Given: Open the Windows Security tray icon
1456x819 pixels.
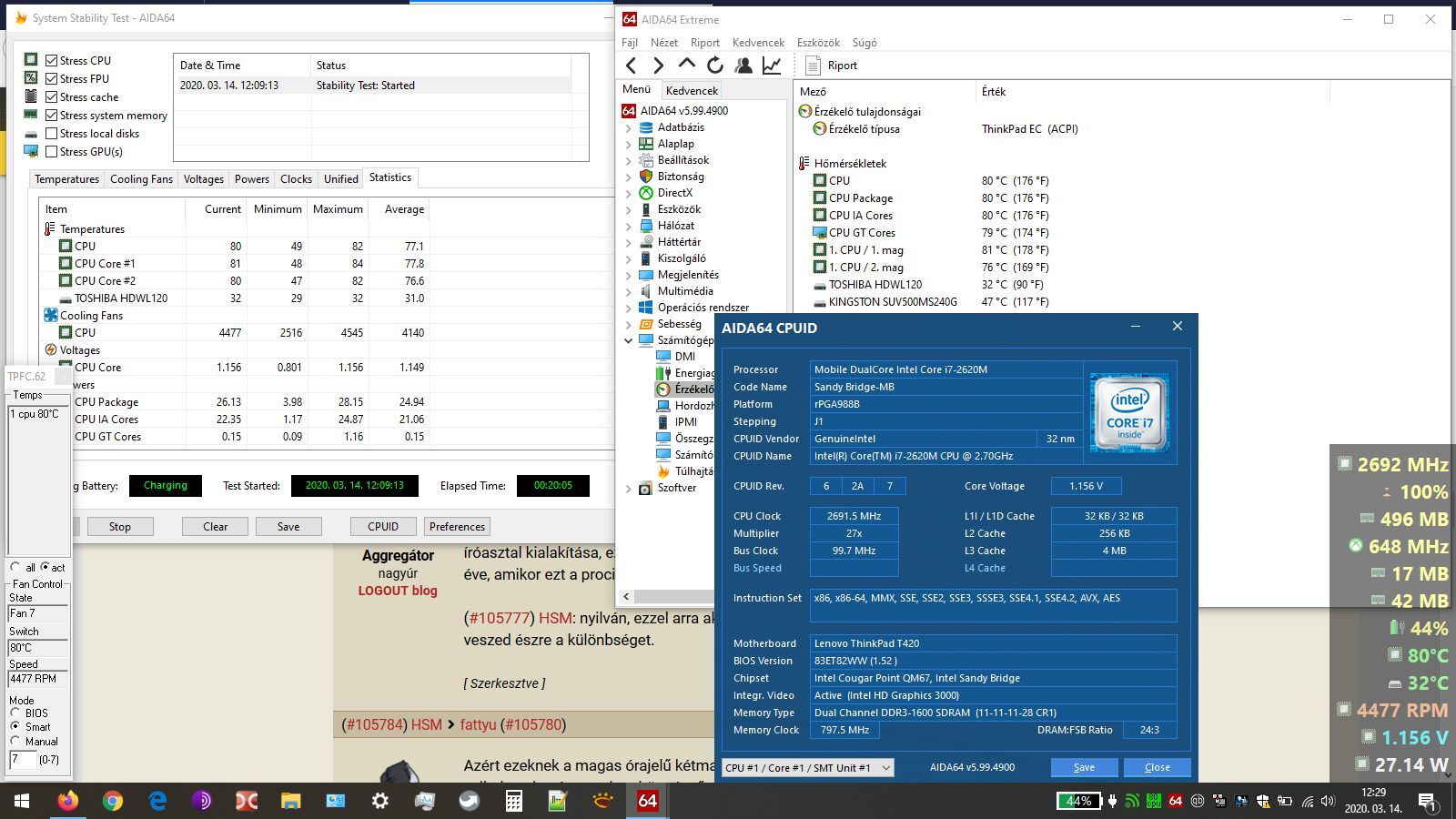Looking at the screenshot, I should pos(1263,802).
